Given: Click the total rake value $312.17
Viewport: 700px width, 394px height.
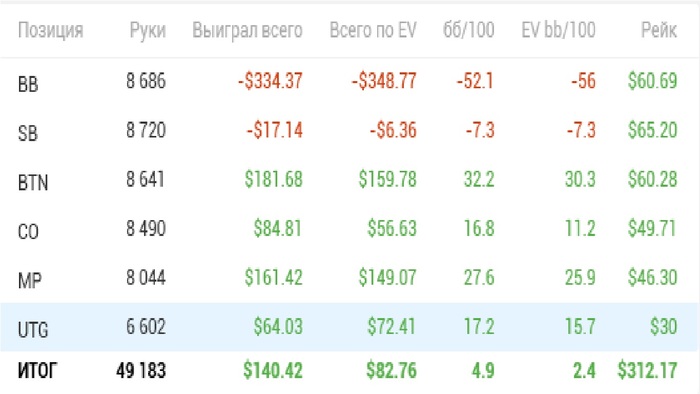Looking at the screenshot, I should tap(647, 370).
